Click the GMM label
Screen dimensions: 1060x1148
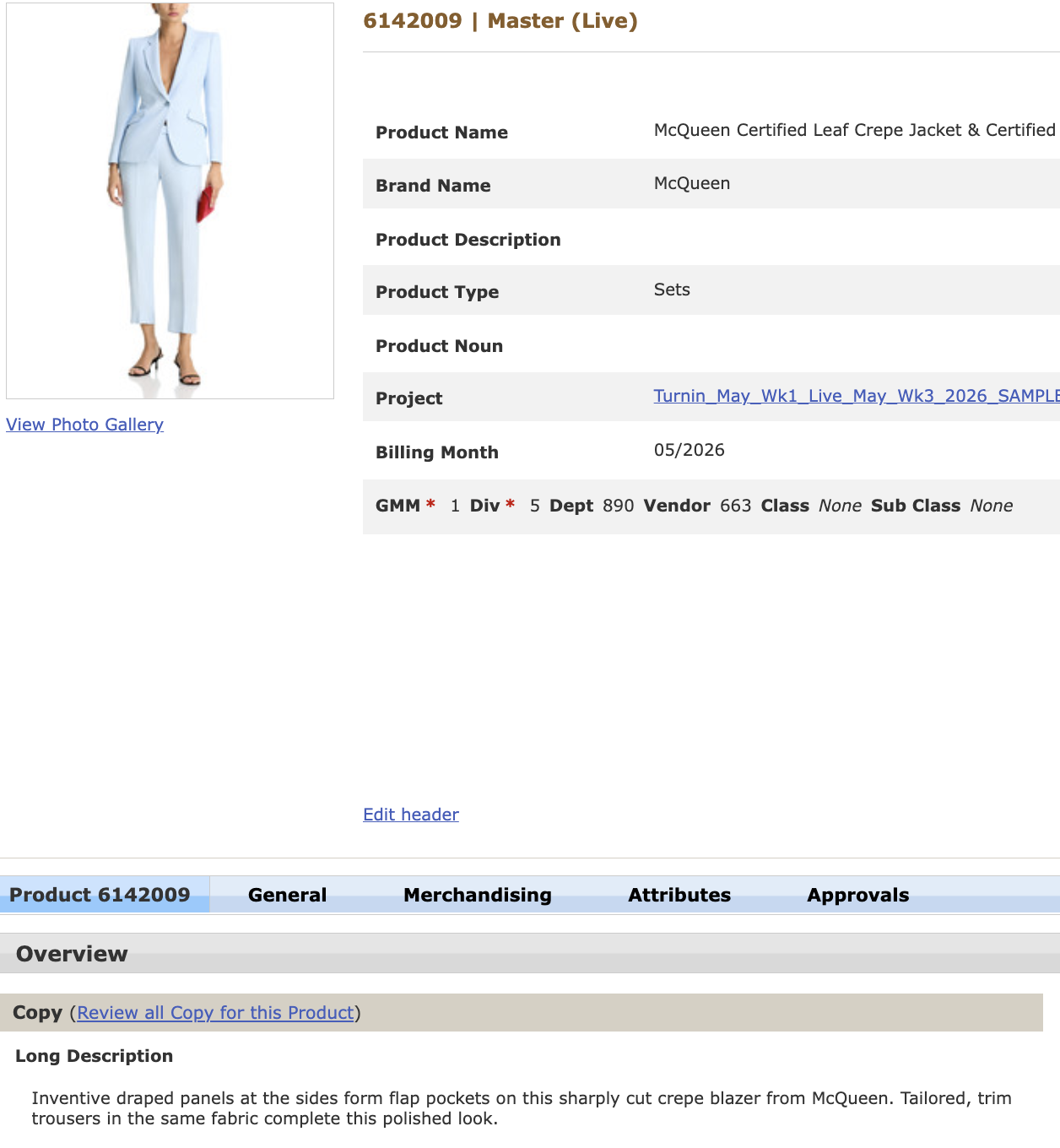coord(397,506)
